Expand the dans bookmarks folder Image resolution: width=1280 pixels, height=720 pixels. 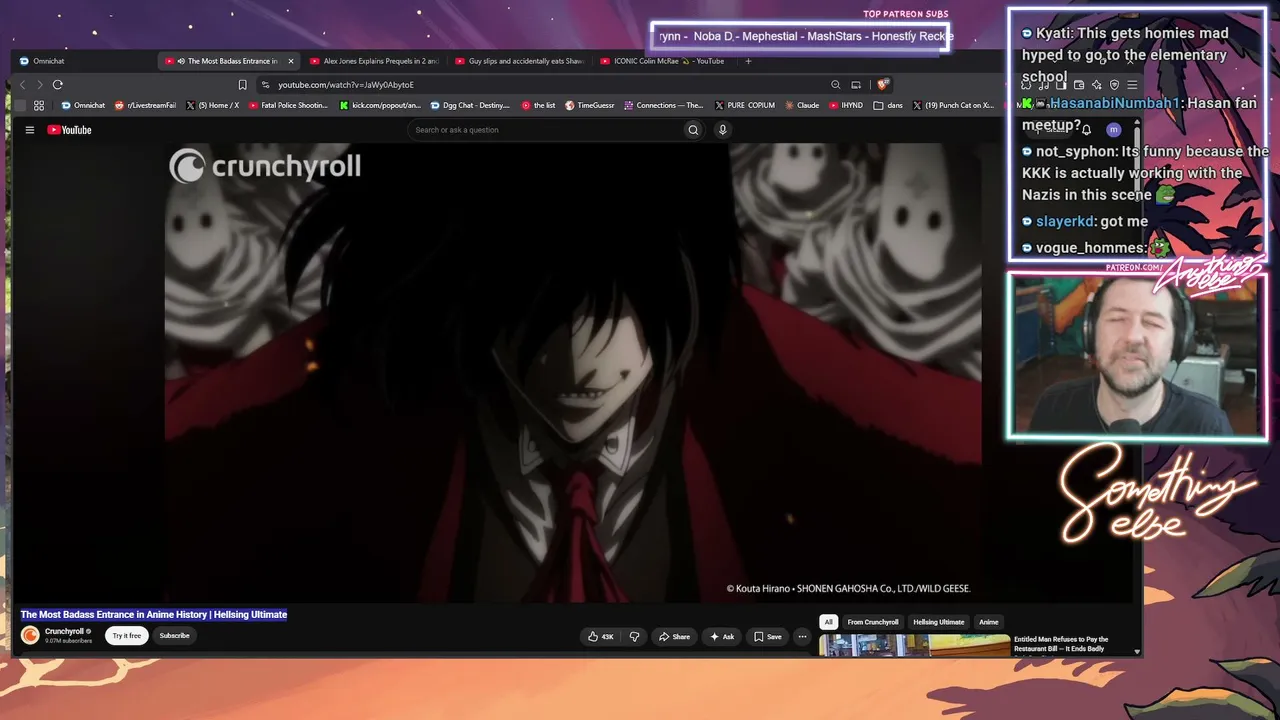(x=887, y=105)
